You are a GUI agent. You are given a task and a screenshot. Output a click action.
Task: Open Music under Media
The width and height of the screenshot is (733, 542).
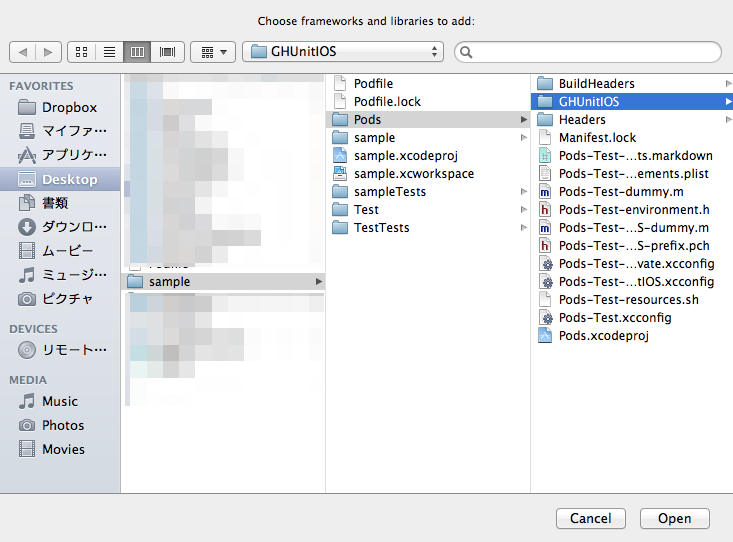(60, 401)
